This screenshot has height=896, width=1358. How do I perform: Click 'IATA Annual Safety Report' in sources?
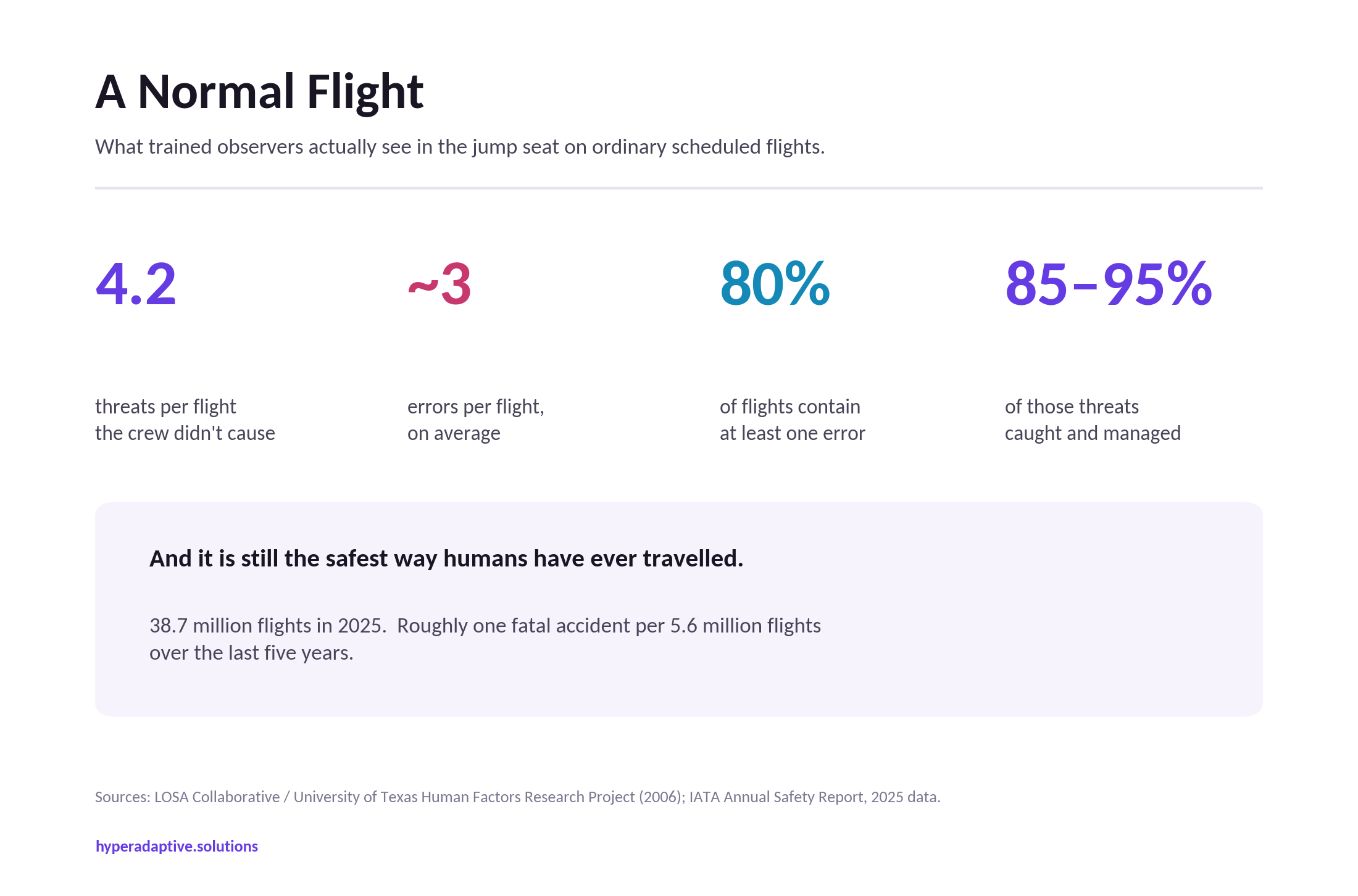coord(777,797)
